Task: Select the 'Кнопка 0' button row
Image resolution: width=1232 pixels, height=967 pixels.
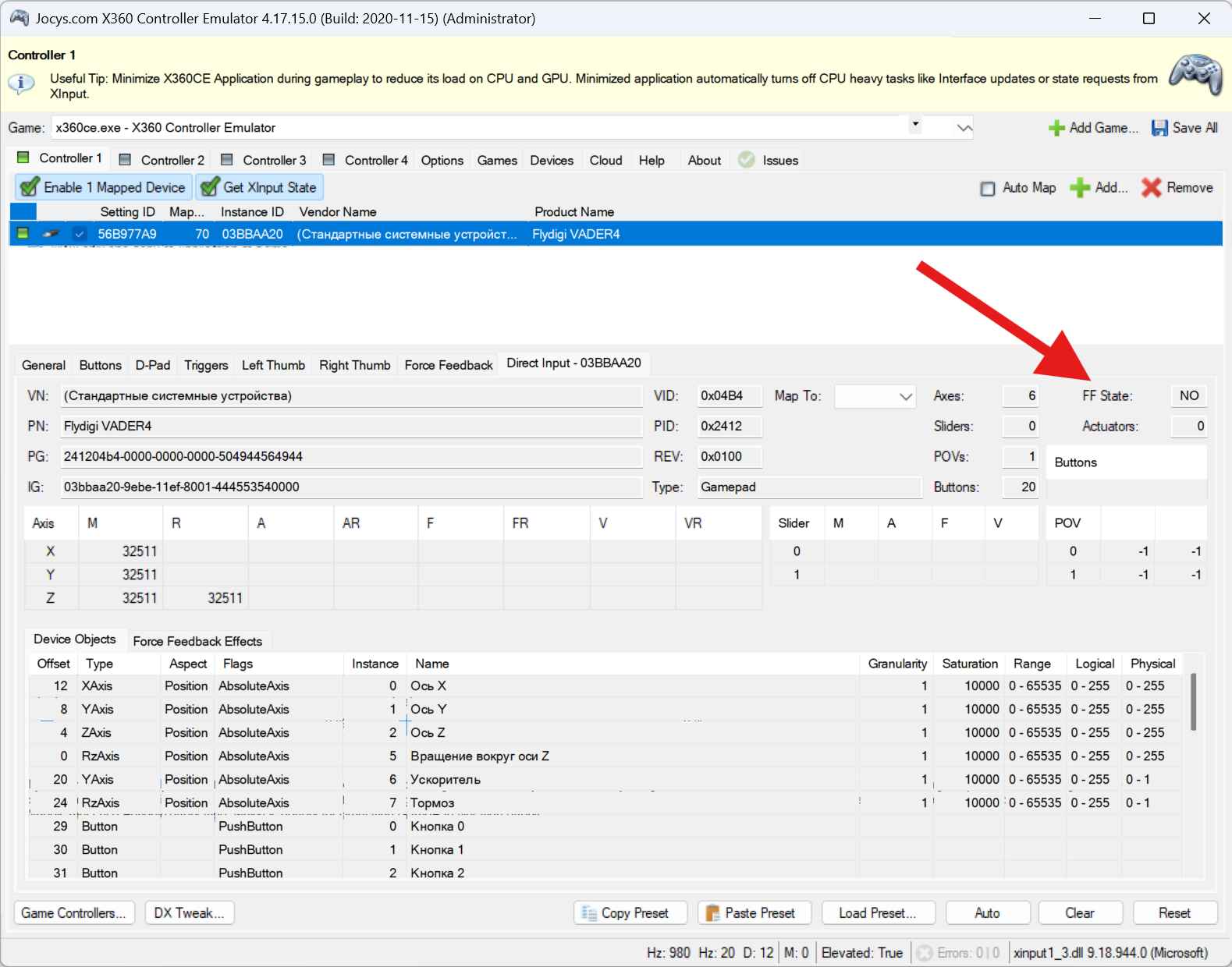Action: pyautogui.click(x=606, y=827)
